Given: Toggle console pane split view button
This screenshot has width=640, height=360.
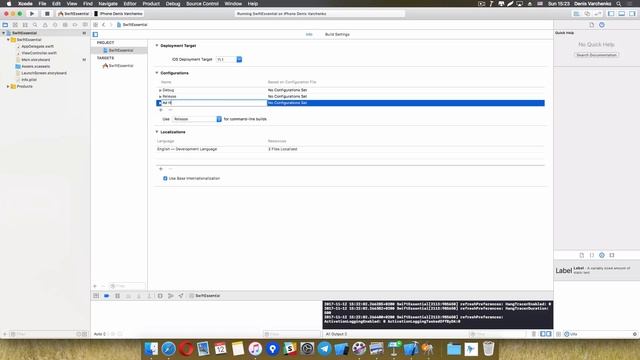Looking at the screenshot, I should (x=546, y=334).
